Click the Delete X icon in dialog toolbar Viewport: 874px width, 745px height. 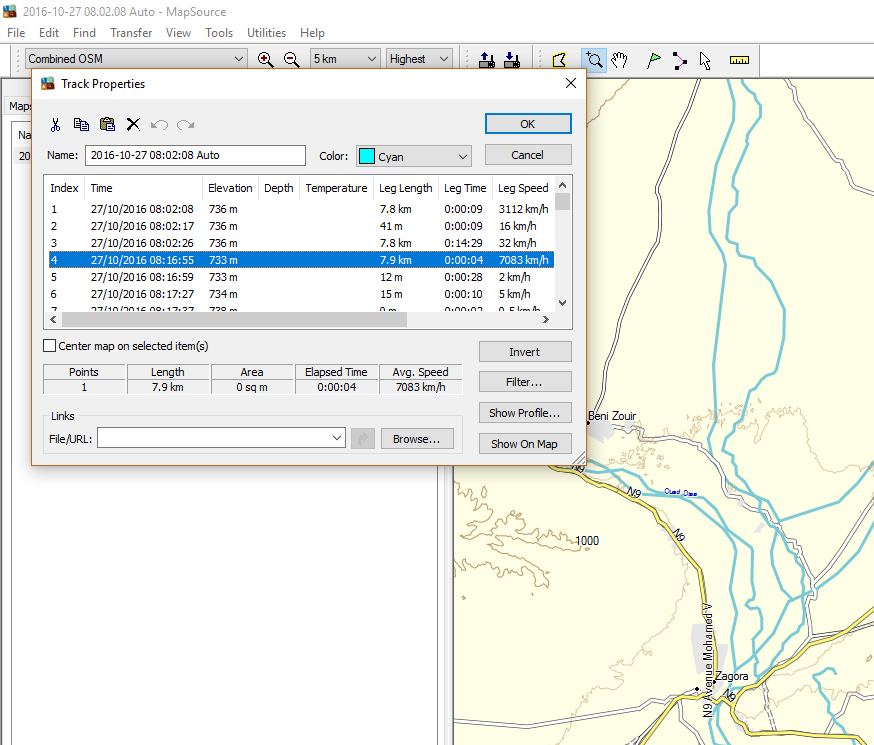point(133,124)
